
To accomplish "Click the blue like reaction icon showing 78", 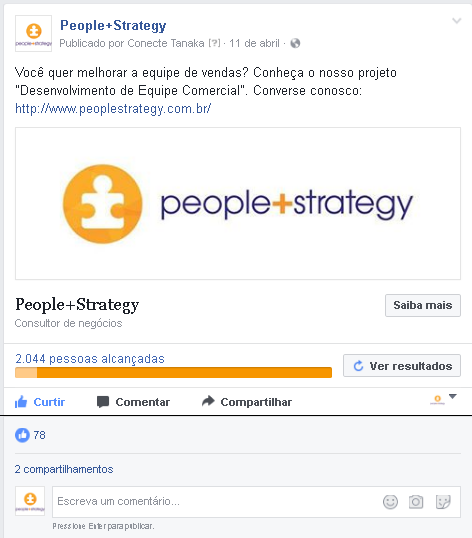I will click(x=22, y=435).
